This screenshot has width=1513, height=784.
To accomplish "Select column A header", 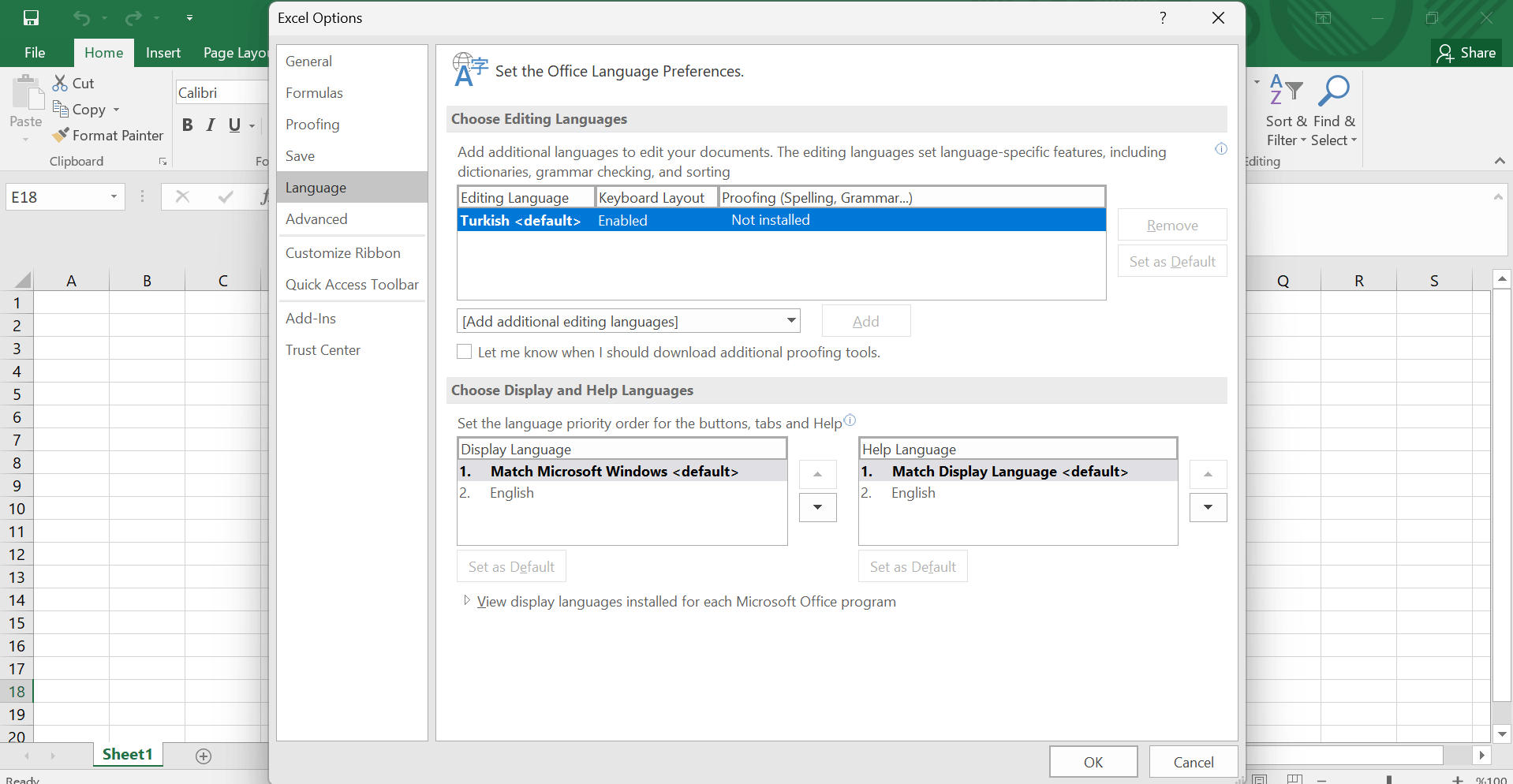I will 71,281.
